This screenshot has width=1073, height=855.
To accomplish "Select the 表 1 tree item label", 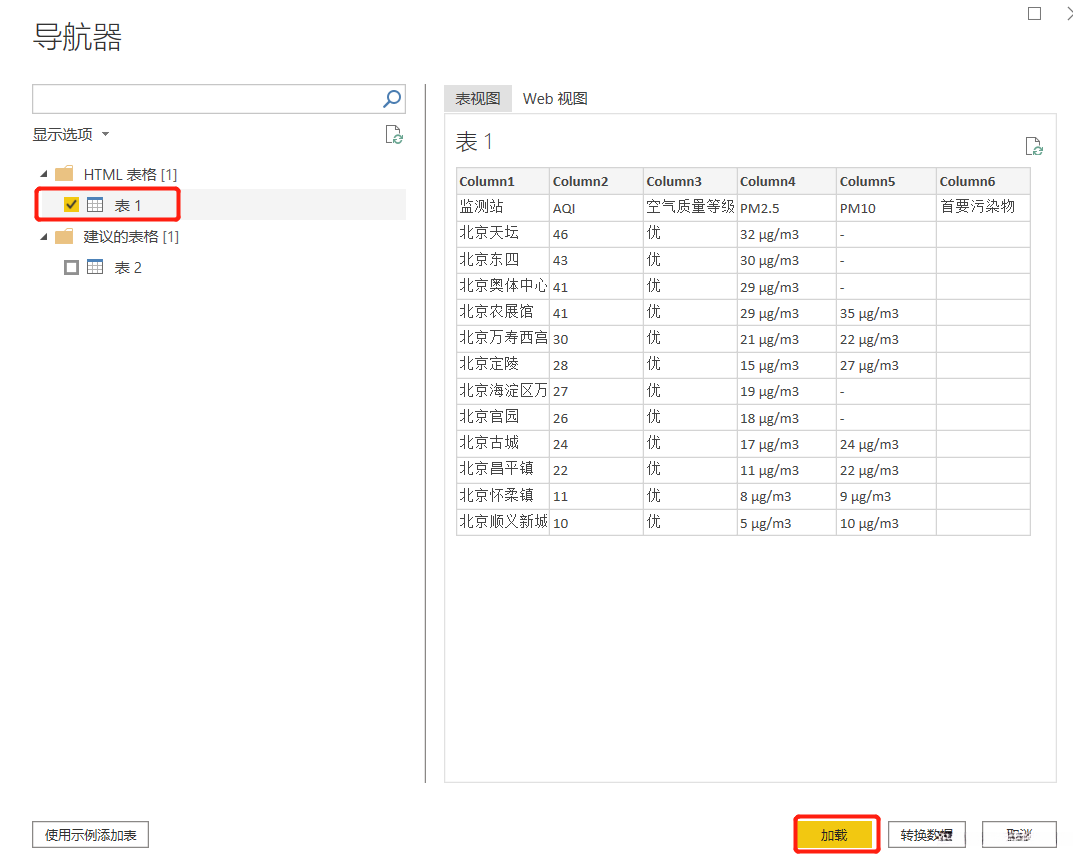I will pos(128,205).
